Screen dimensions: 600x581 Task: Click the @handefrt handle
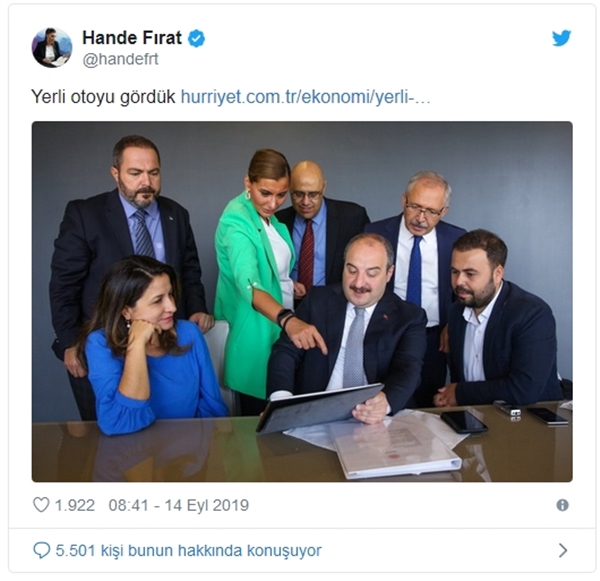coord(121,59)
